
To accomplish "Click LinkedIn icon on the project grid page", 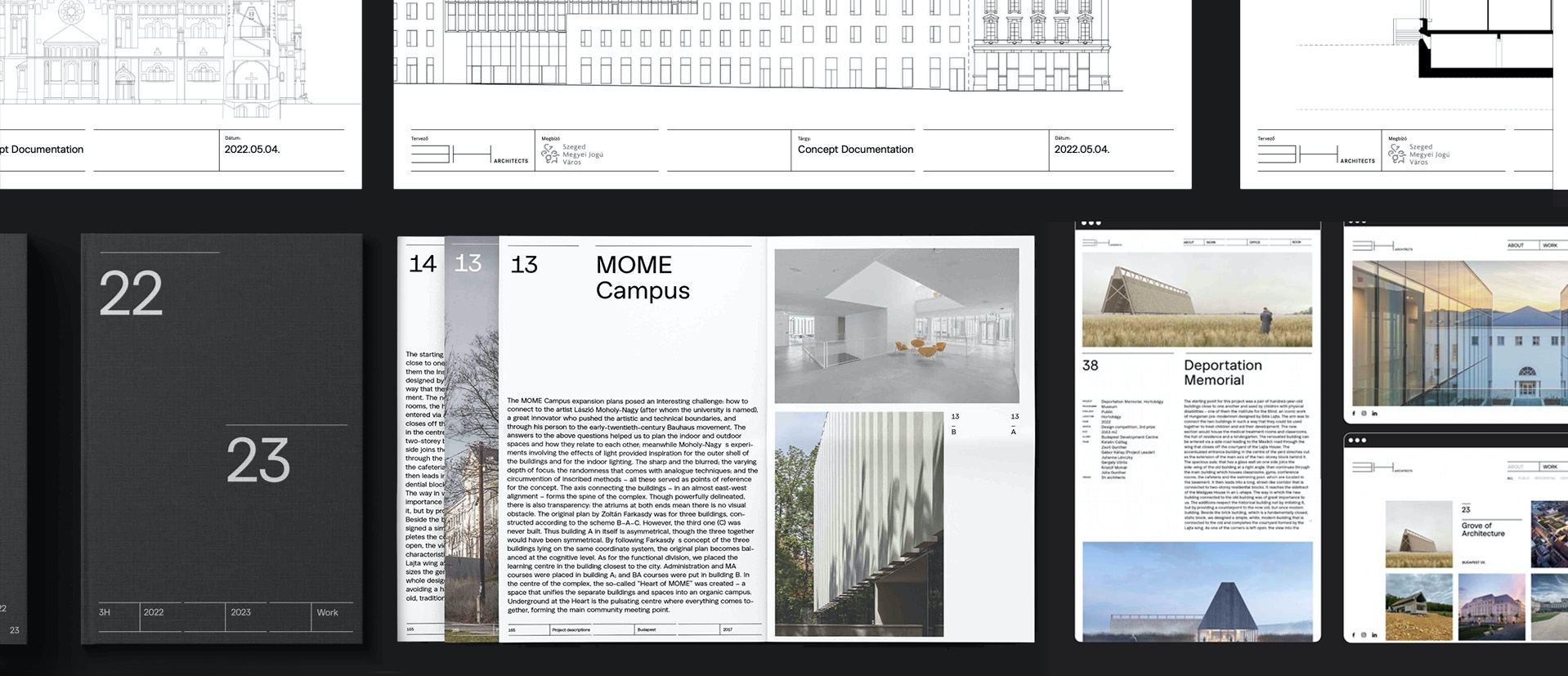I will point(1374,634).
